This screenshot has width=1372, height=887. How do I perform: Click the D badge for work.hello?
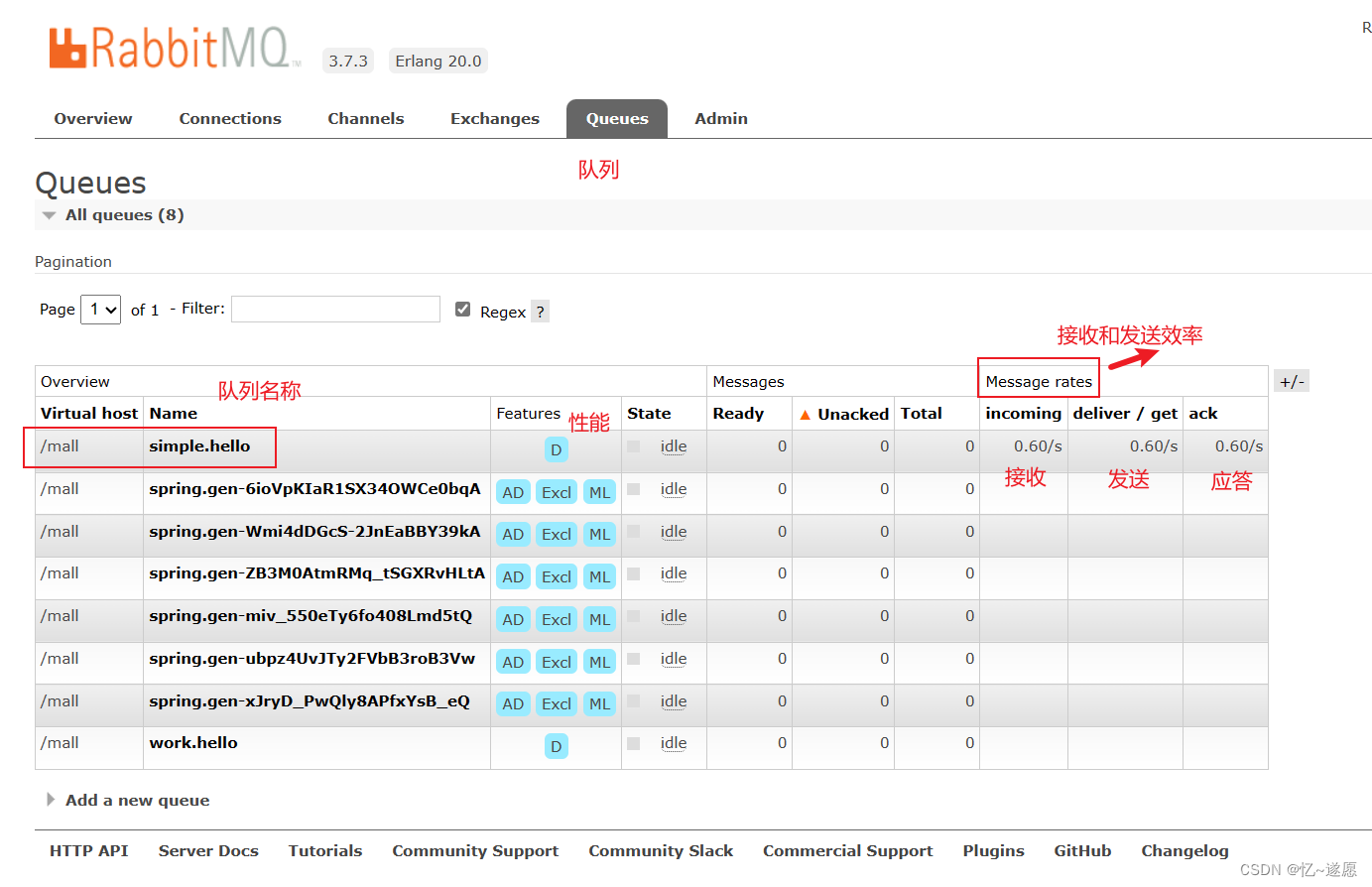click(557, 746)
